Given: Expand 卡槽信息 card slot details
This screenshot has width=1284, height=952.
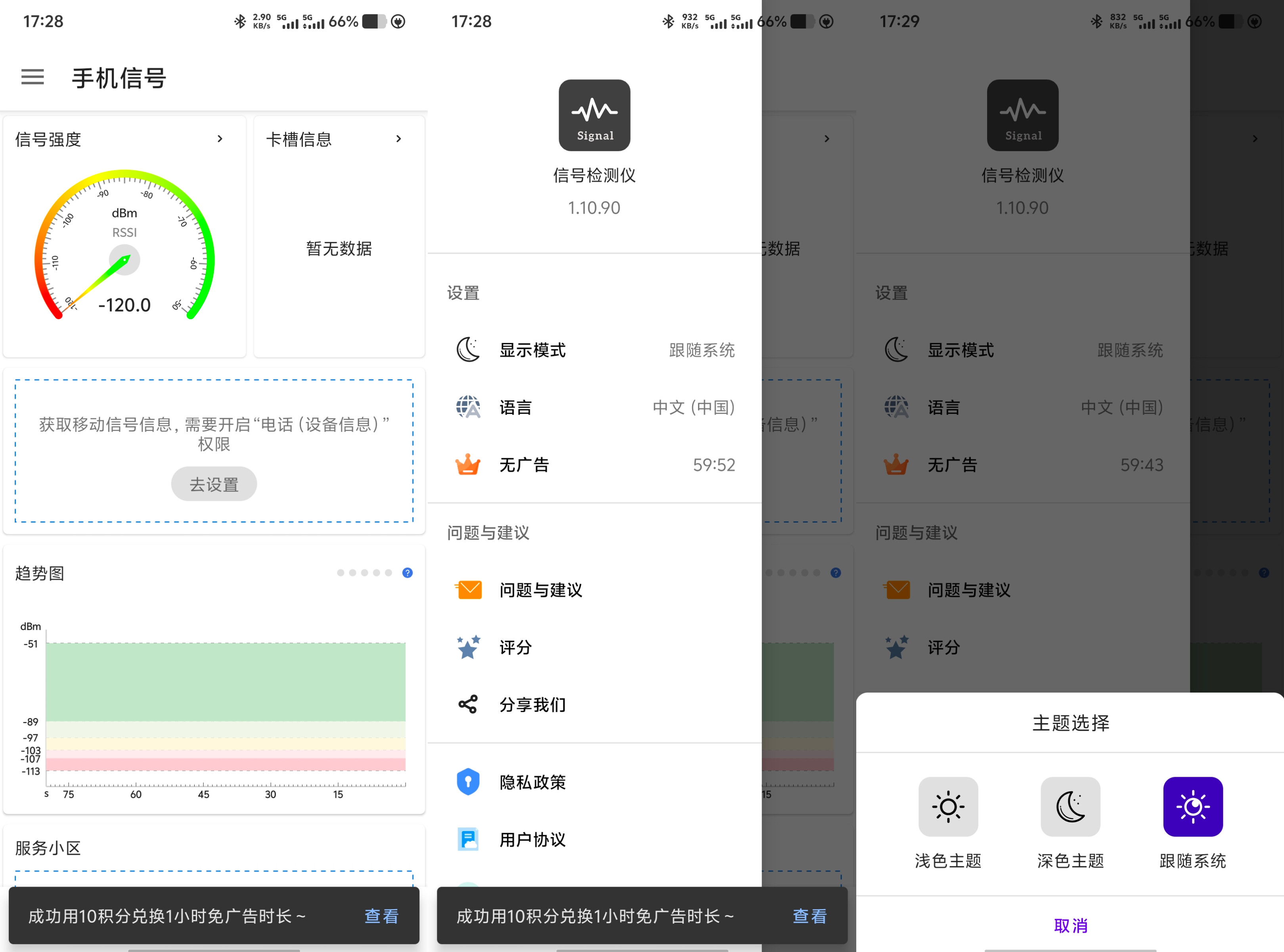Looking at the screenshot, I should pos(399,138).
